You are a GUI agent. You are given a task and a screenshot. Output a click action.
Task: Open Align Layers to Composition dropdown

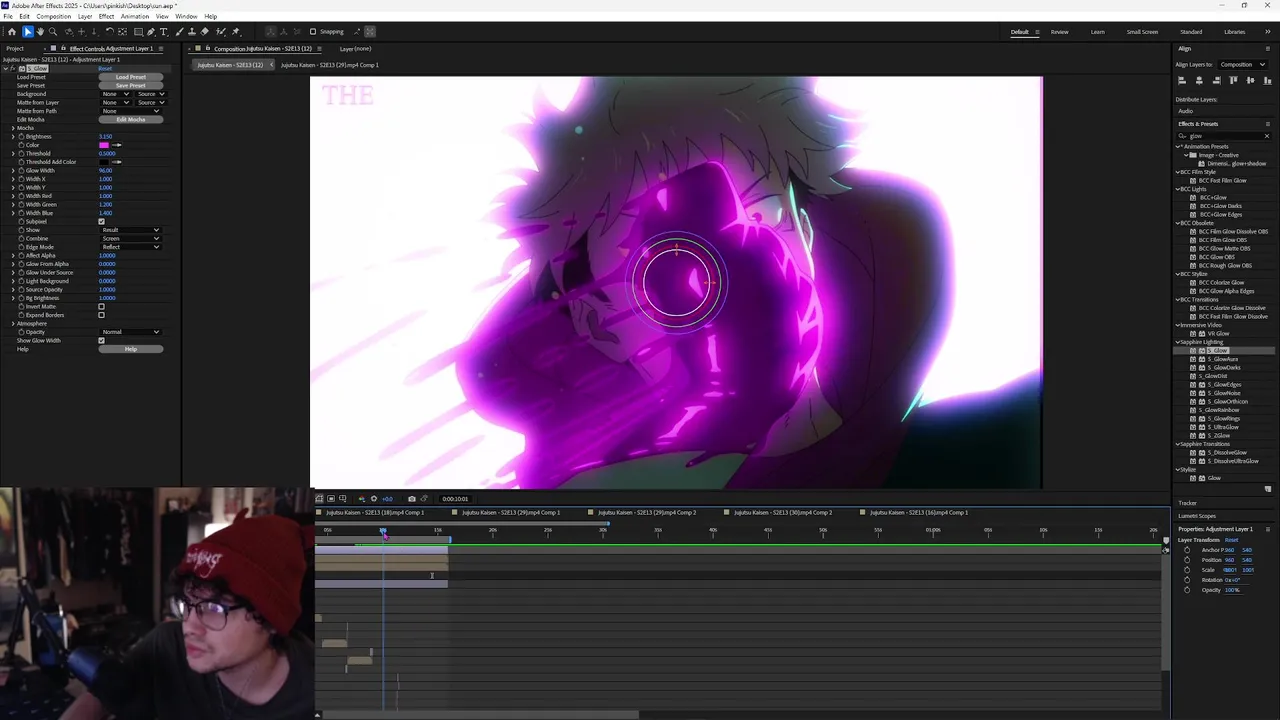click(x=1243, y=64)
